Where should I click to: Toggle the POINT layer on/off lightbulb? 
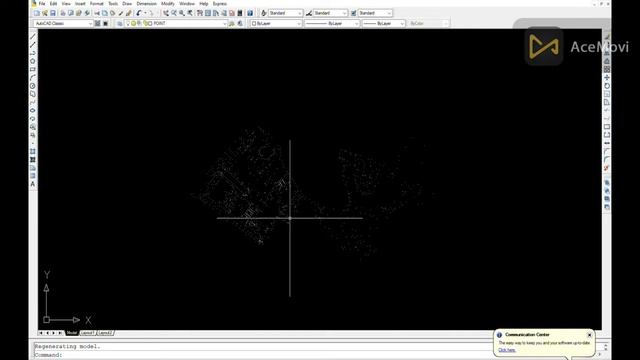click(x=128, y=24)
